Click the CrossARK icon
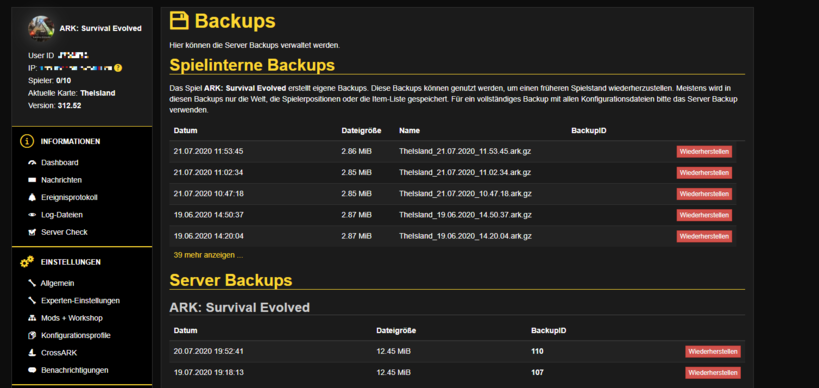 click(x=32, y=352)
